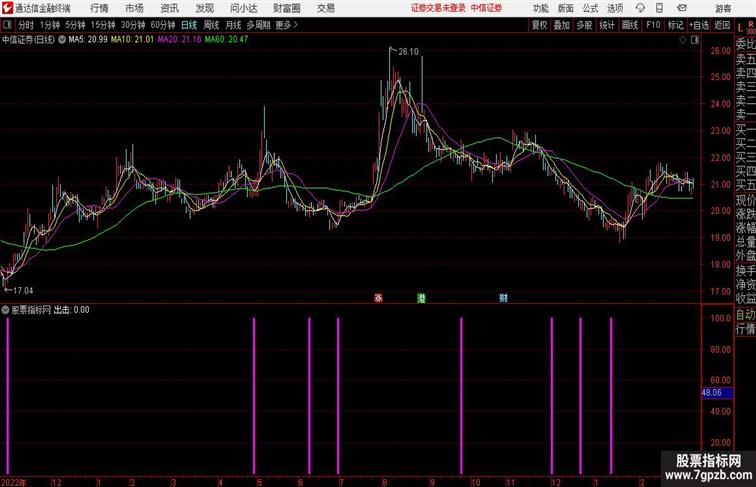Expand the 股票指标网 sub-indicator settings arrow
The width and height of the screenshot is (756, 487).
5,310
